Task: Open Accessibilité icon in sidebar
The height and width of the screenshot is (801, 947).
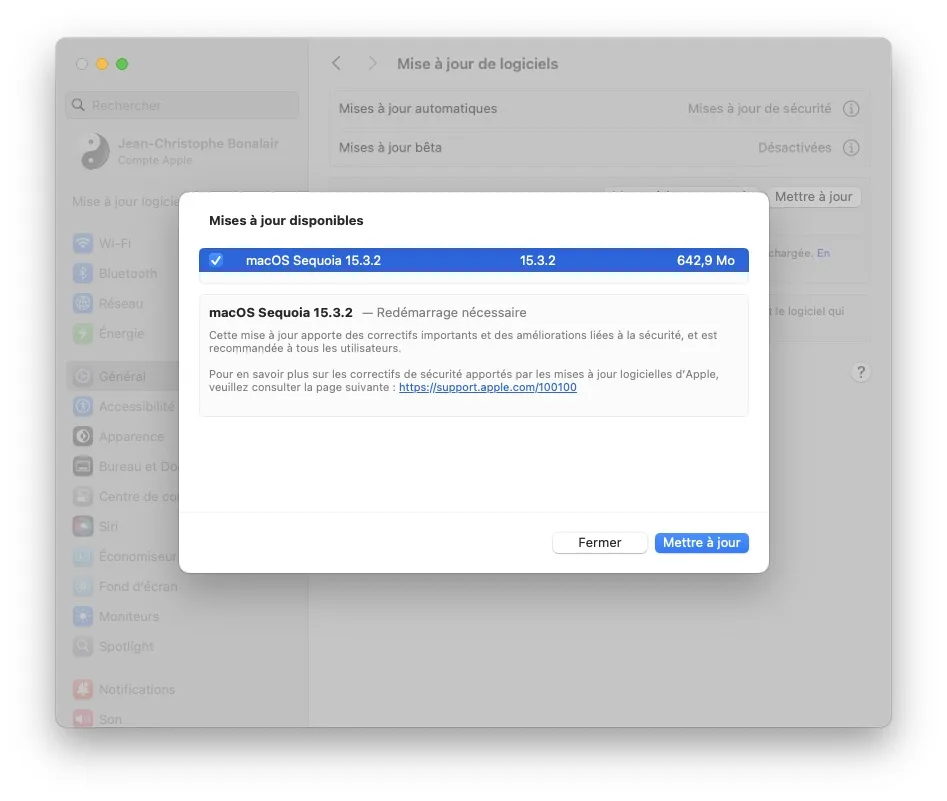Action: click(83, 407)
